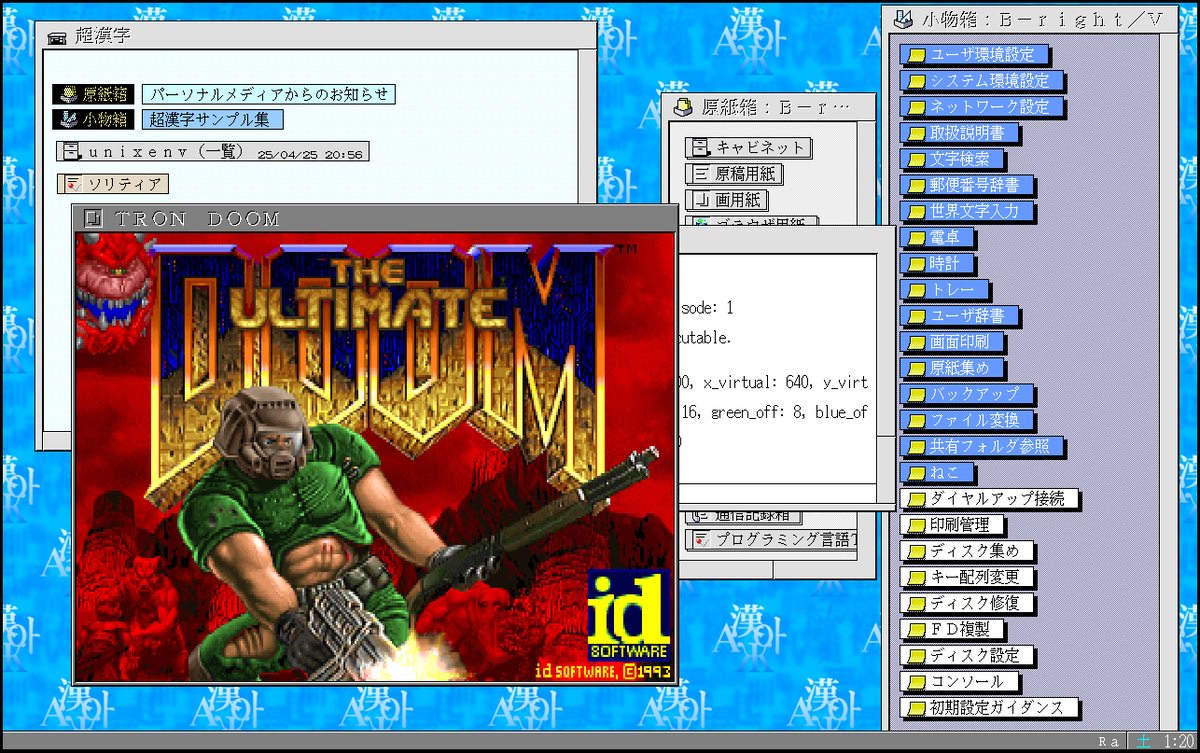Open the 時計 clock accessory

tap(937, 264)
